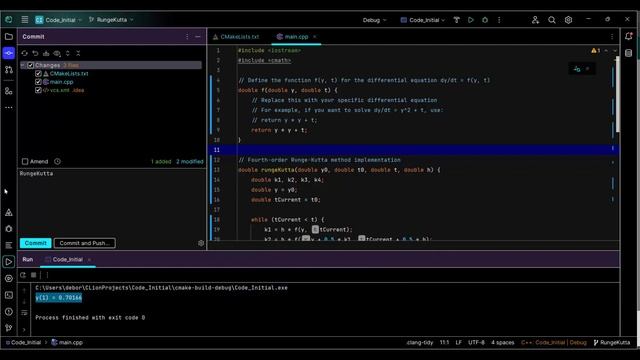Uncheck vcs.xml in Changes
Image resolution: width=640 pixels, height=360 pixels.
coord(38,90)
